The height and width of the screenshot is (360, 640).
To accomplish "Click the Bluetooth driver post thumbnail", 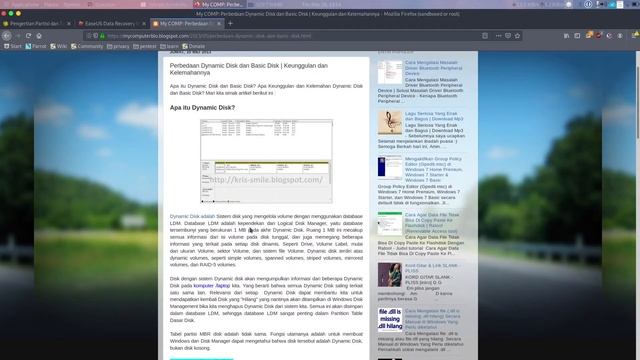I will (390, 72).
